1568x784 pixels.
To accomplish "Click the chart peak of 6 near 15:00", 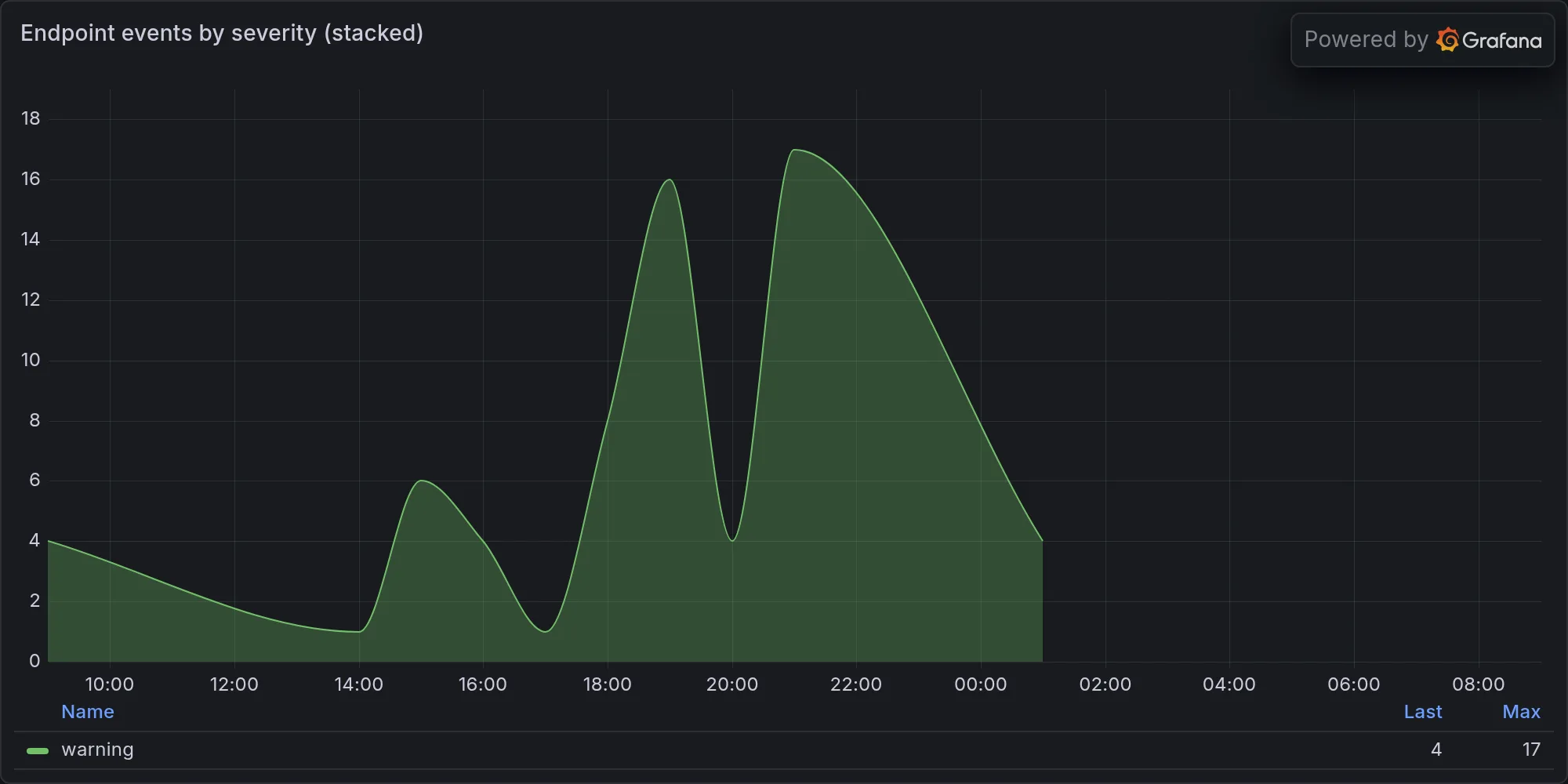I will (422, 481).
